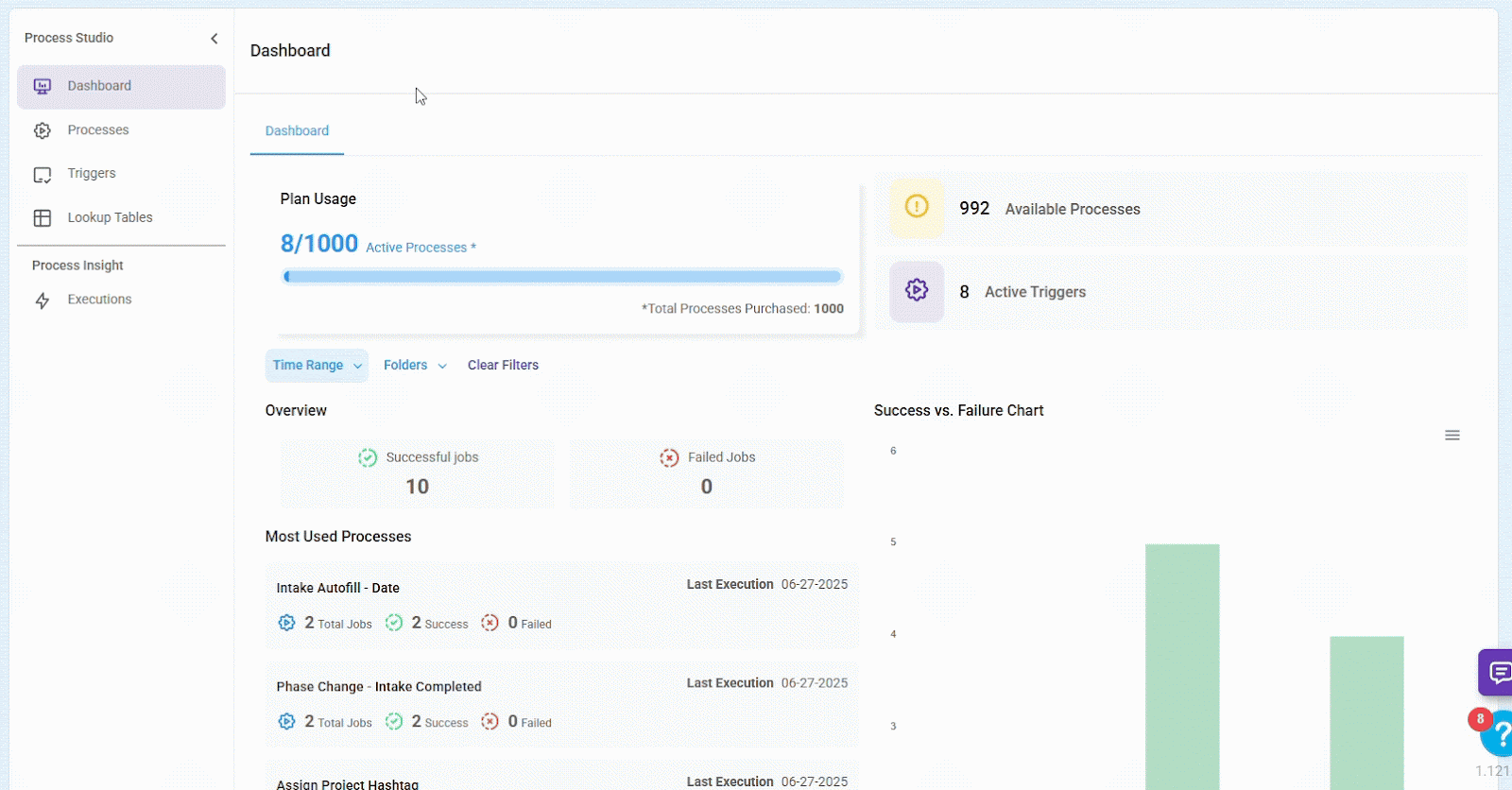1512x790 pixels.
Task: Click the Executions lightning bolt icon
Action: 43,301
